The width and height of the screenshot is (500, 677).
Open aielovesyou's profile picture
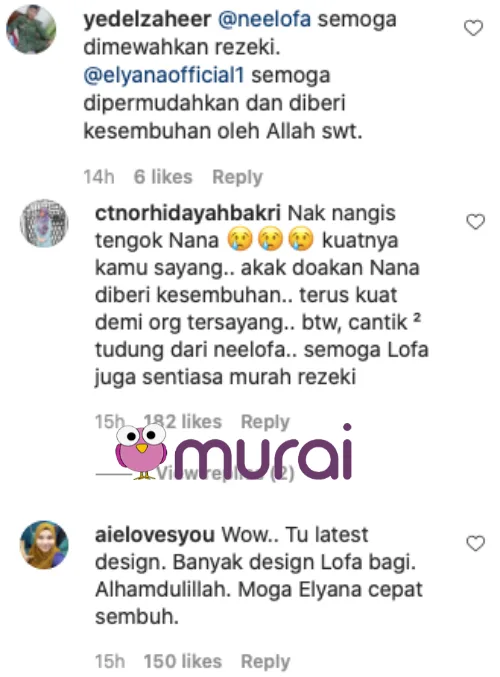[44, 545]
